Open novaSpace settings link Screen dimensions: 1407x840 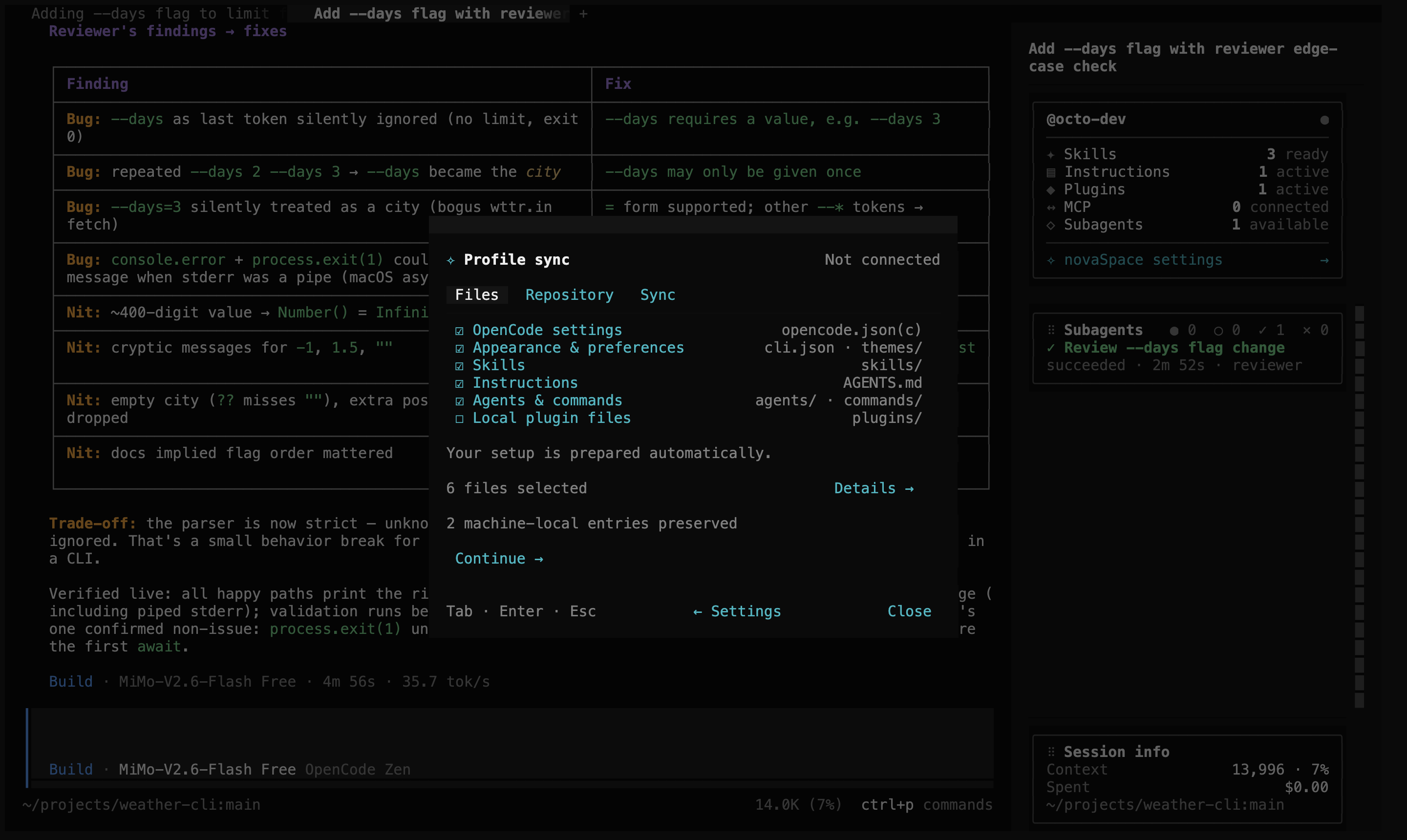[x=1143, y=260]
